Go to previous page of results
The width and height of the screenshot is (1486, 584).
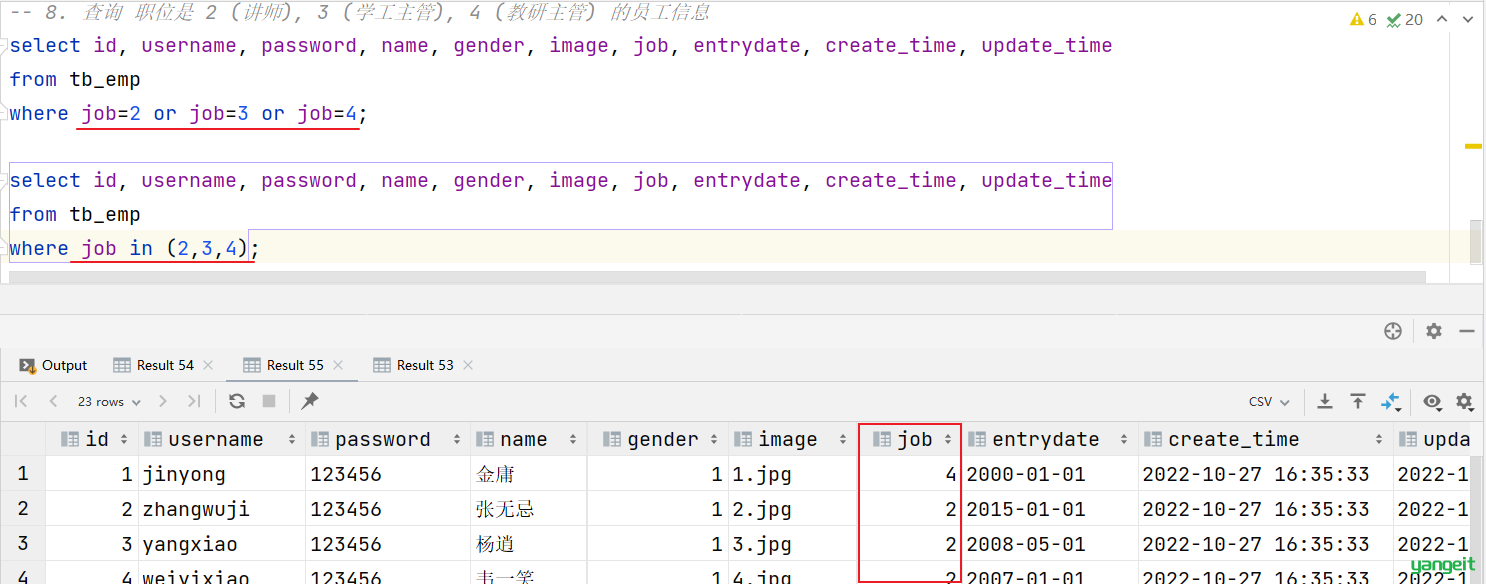point(53,401)
